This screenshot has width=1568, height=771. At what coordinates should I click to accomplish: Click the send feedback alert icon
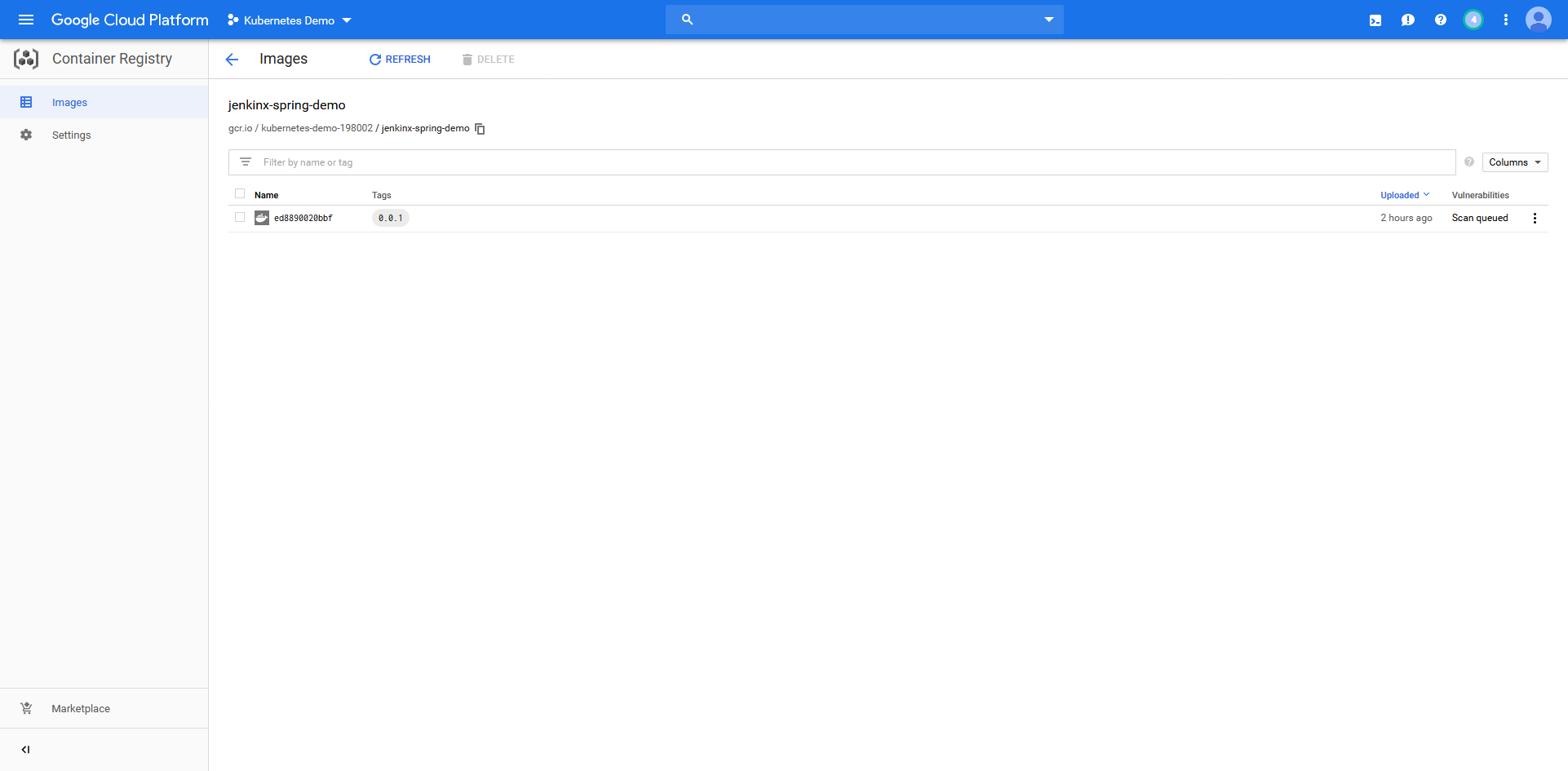pos(1408,20)
